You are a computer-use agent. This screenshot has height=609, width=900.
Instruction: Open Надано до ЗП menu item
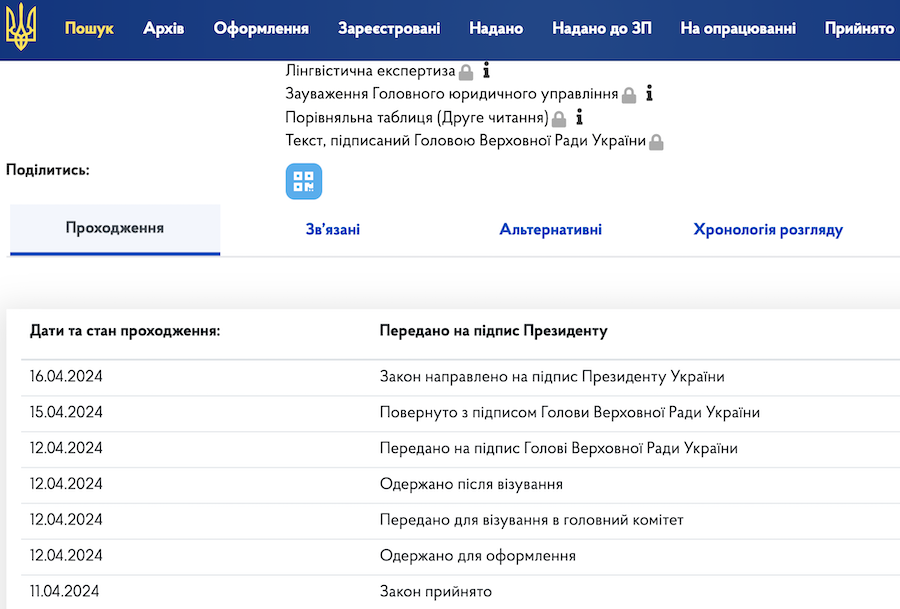[601, 28]
